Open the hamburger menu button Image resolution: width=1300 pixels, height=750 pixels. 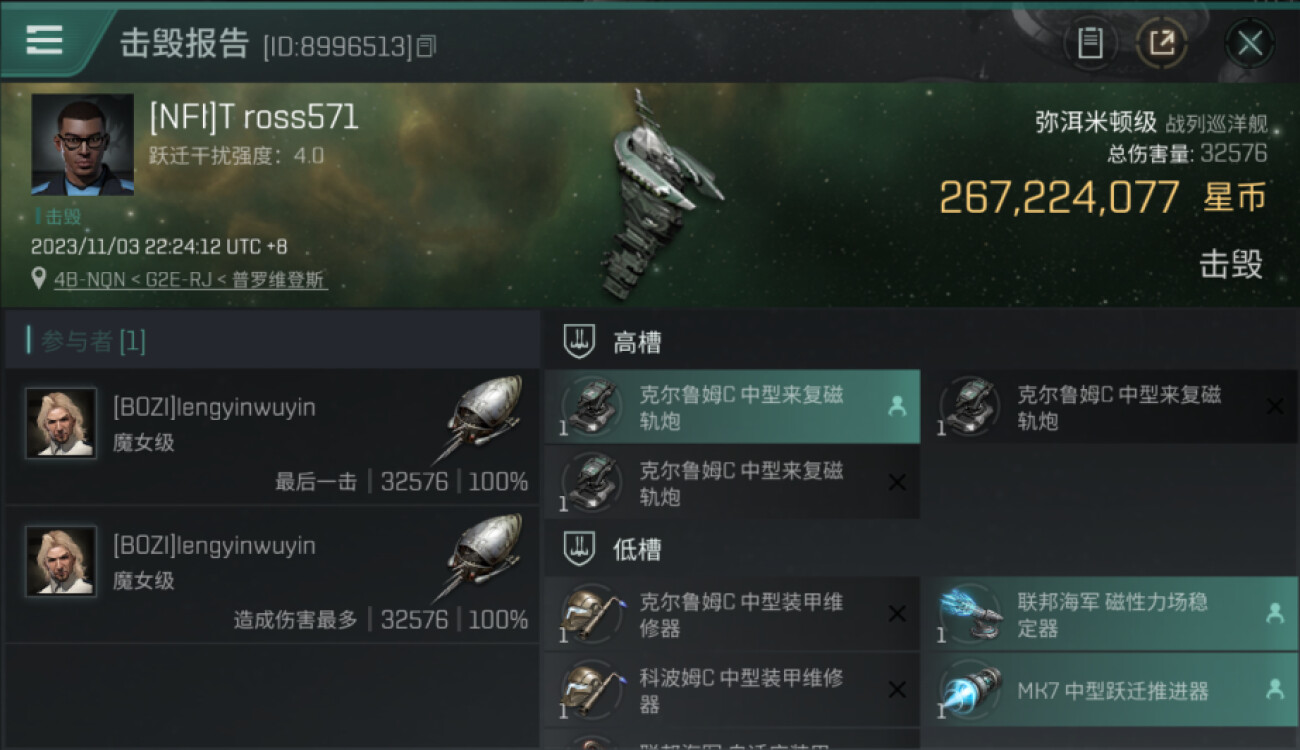pos(44,41)
